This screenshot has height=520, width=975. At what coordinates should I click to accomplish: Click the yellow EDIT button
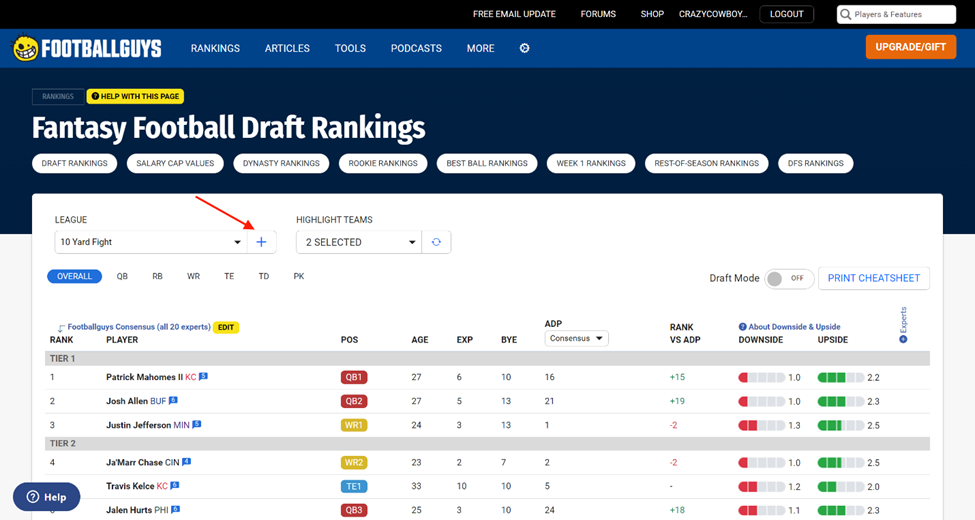226,327
